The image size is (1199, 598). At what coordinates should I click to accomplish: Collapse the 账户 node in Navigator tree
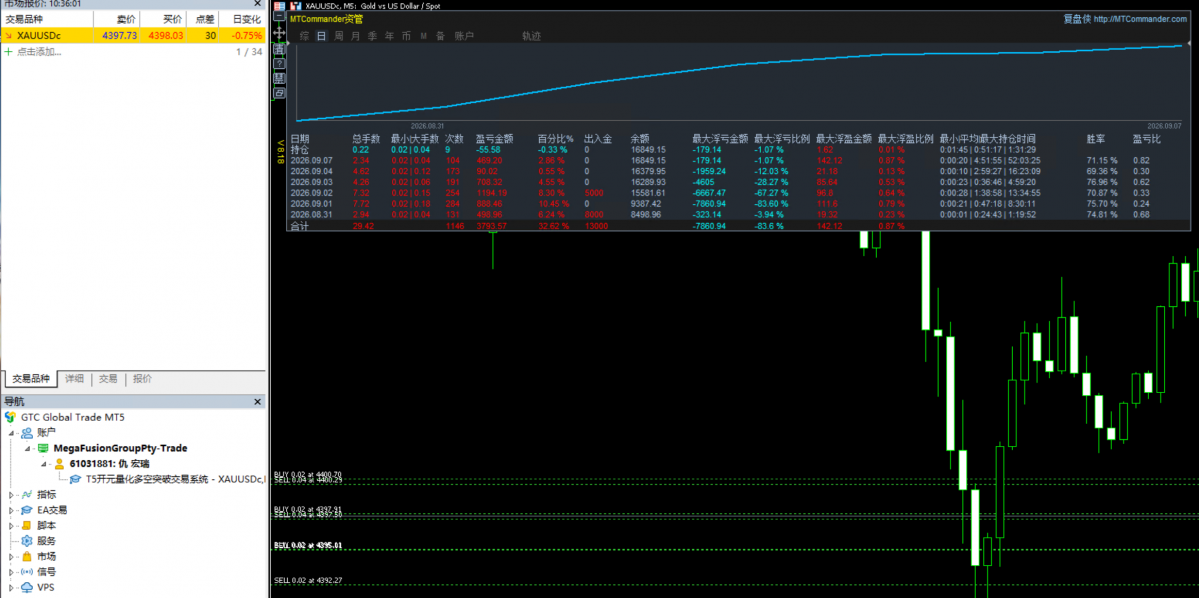tap(11, 433)
